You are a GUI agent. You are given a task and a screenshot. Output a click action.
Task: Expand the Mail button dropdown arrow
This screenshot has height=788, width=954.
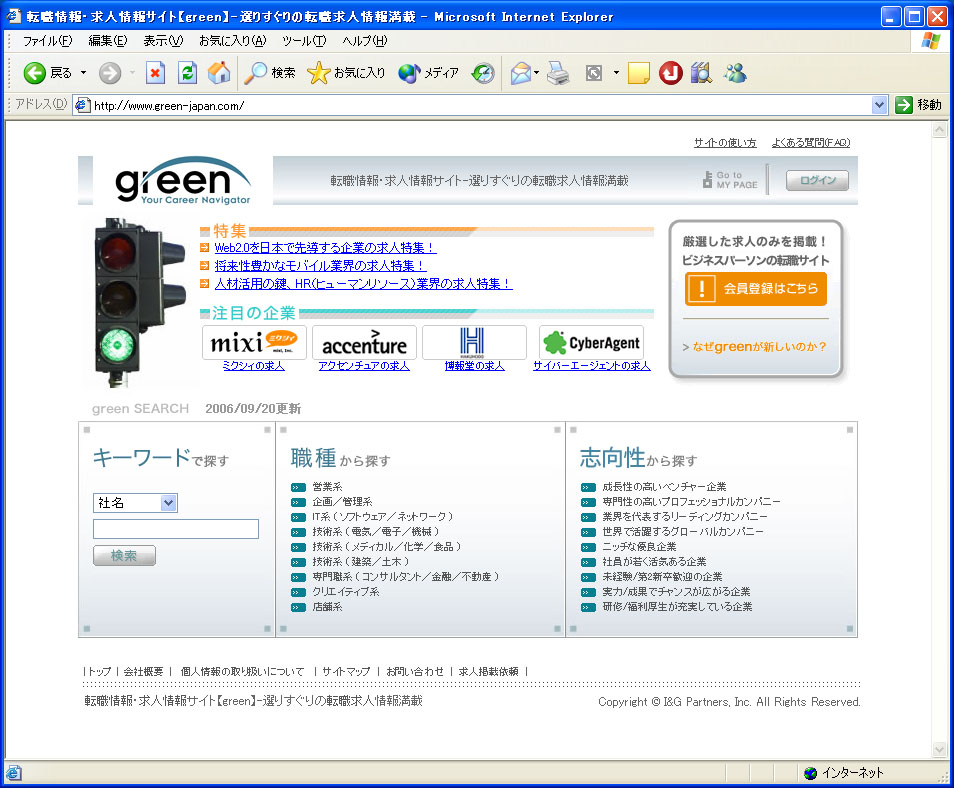[x=537, y=73]
